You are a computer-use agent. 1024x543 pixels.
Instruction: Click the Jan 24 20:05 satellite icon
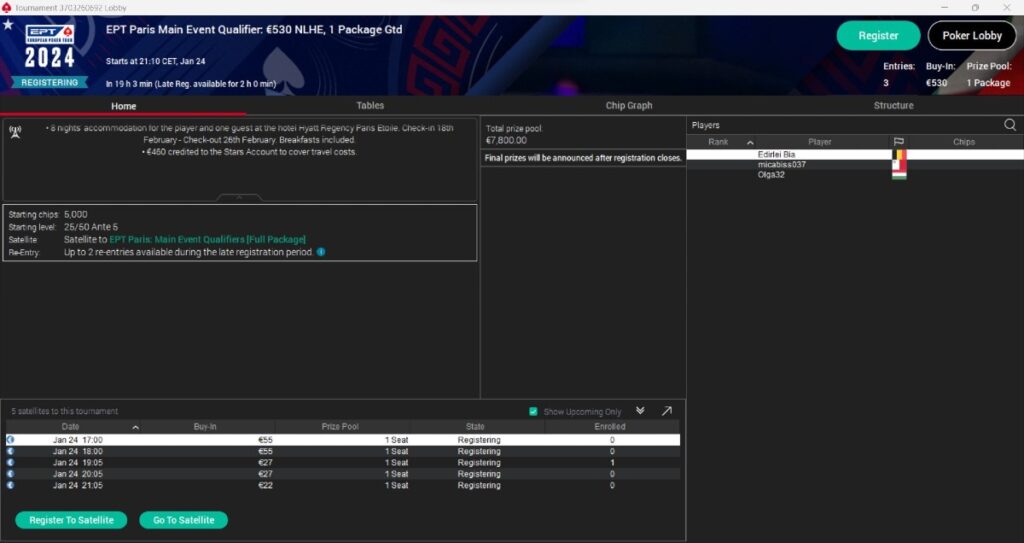click(10, 474)
